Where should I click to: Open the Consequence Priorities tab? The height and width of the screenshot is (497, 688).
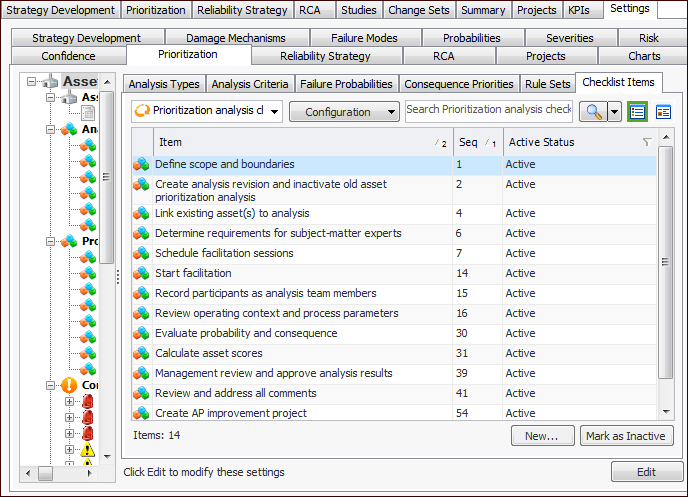(459, 84)
